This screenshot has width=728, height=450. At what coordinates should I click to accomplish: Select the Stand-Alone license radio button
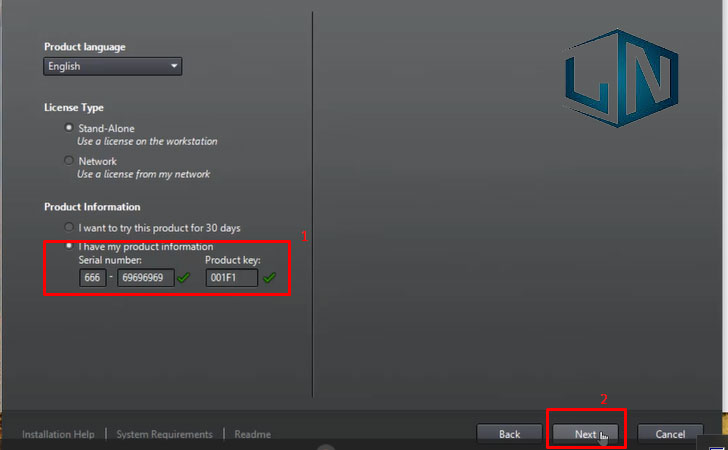coord(69,127)
